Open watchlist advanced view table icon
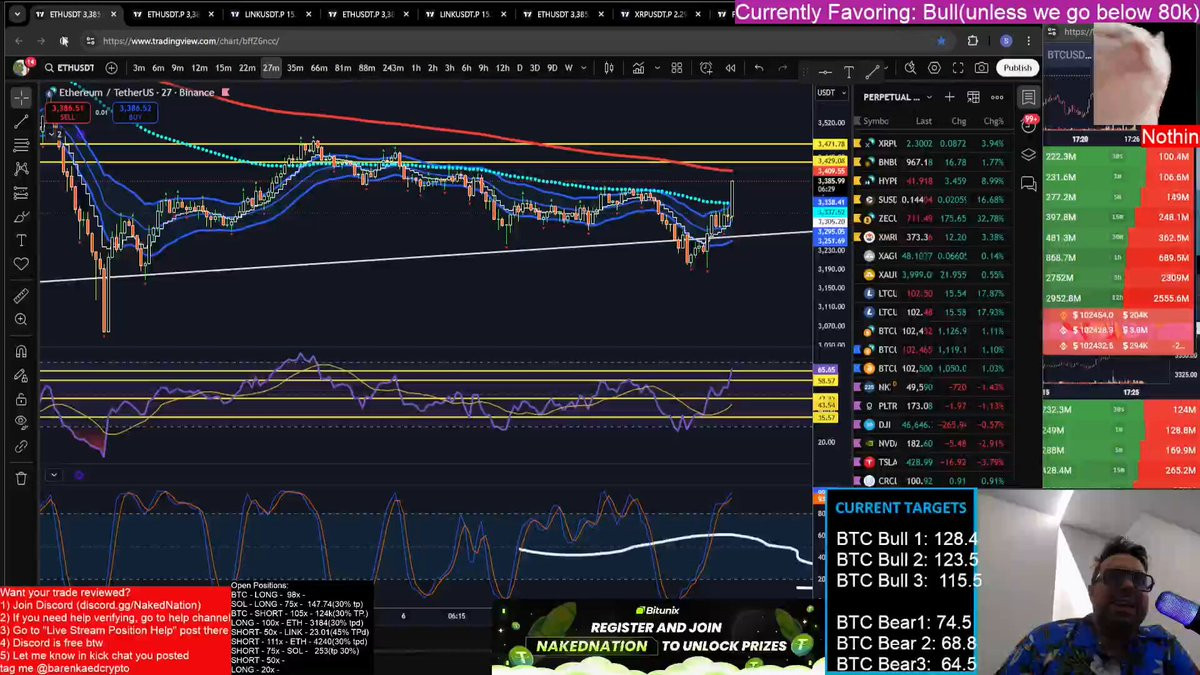The width and height of the screenshot is (1200, 675). pyautogui.click(x=973, y=97)
